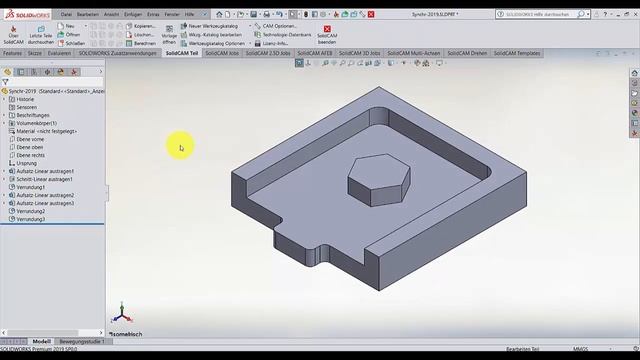Viewport: 640px width, 360px height.
Task: Open the Einfügen menu
Action: pos(133,14)
